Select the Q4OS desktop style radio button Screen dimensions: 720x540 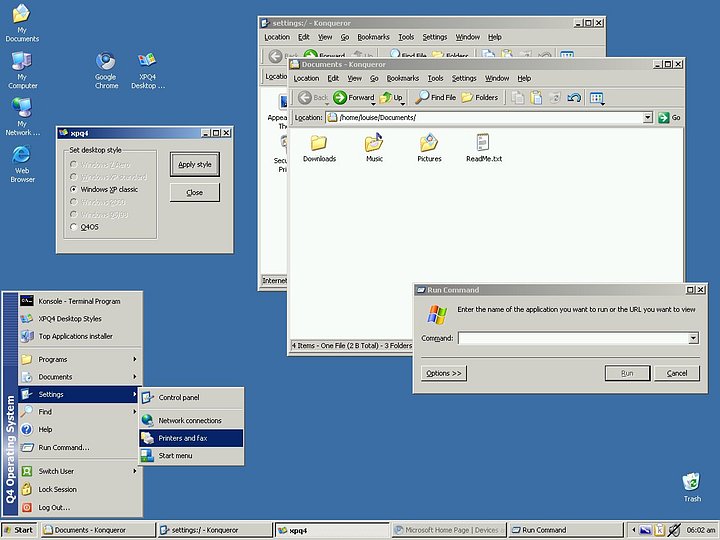tap(73, 227)
